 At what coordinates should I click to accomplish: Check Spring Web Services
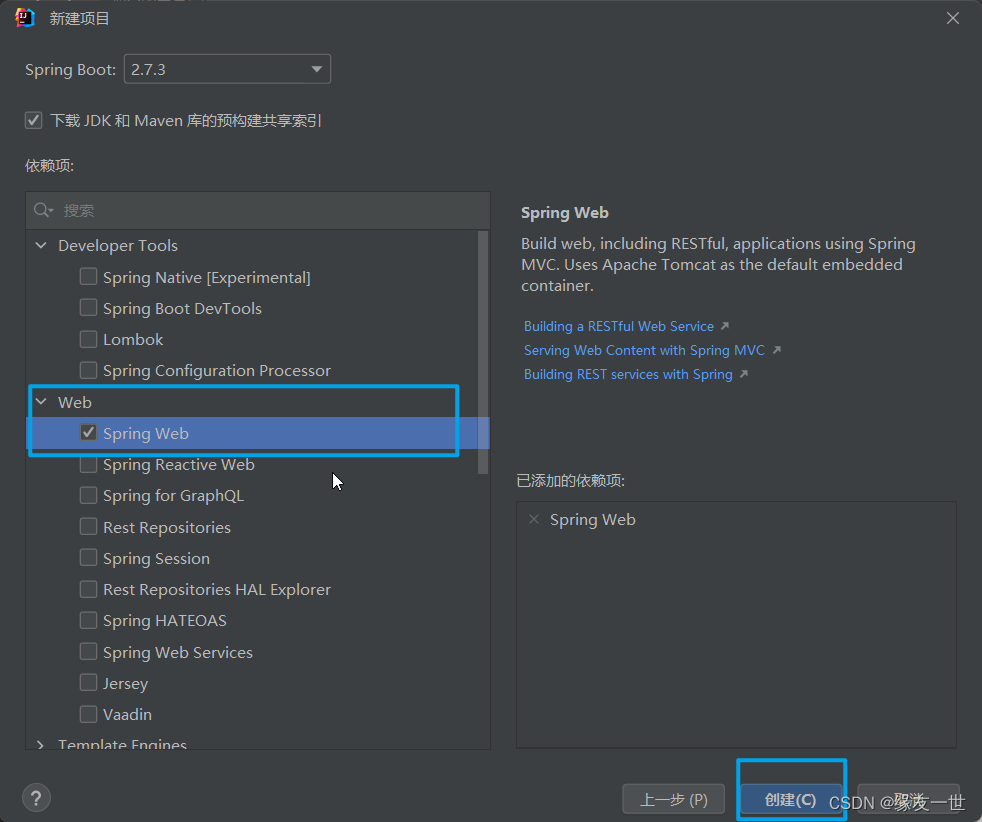(88, 652)
